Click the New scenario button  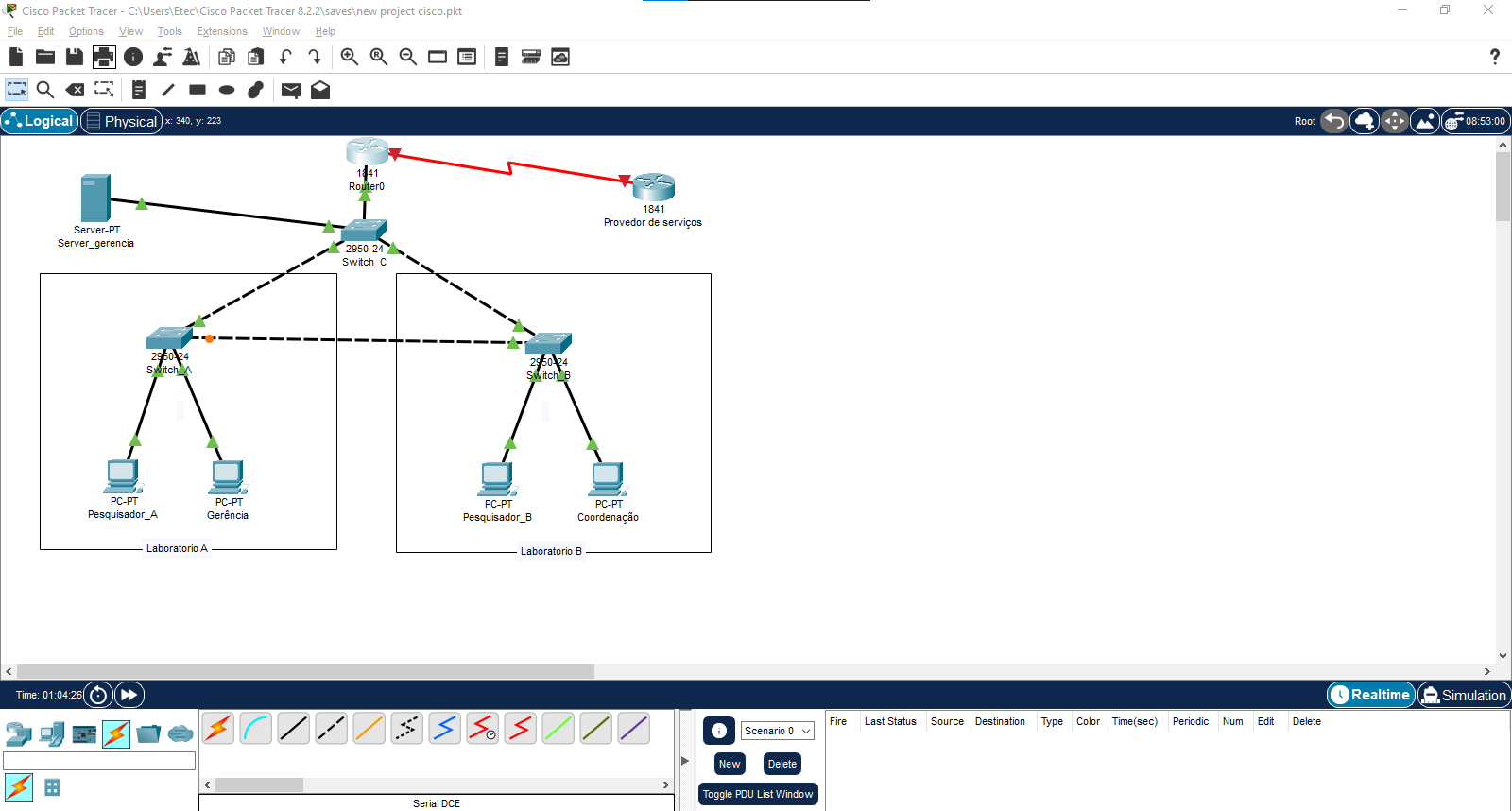[x=730, y=764]
